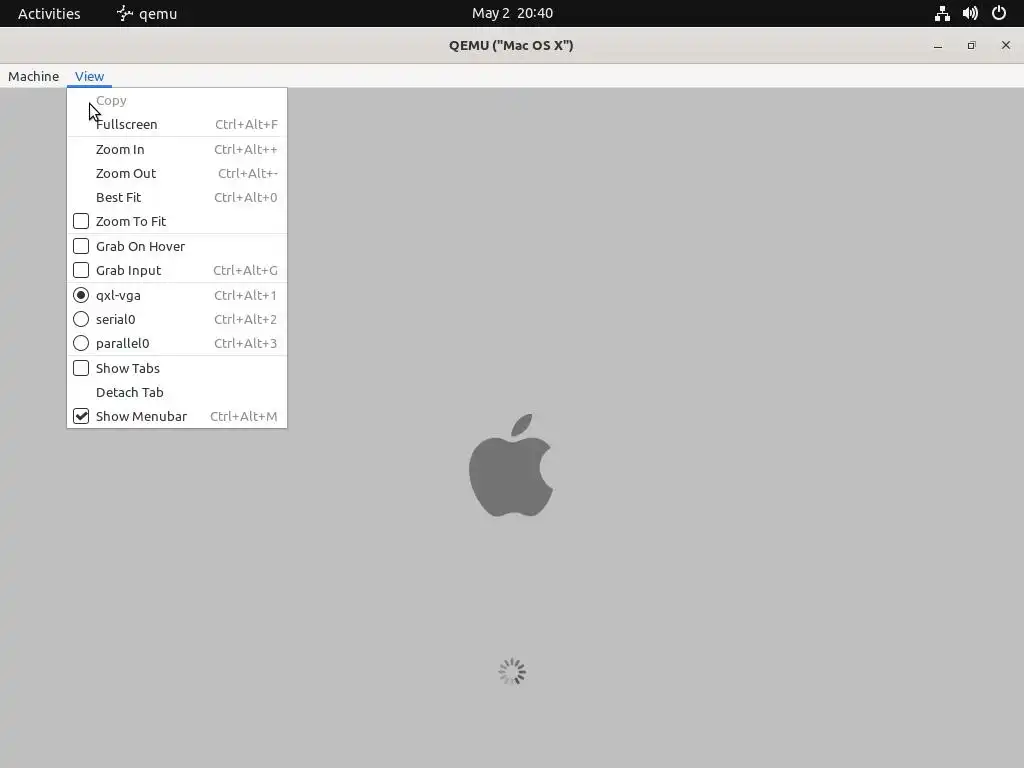Click the greyed-out Copy entry
Viewport: 1024px width, 768px height.
coord(177,101)
